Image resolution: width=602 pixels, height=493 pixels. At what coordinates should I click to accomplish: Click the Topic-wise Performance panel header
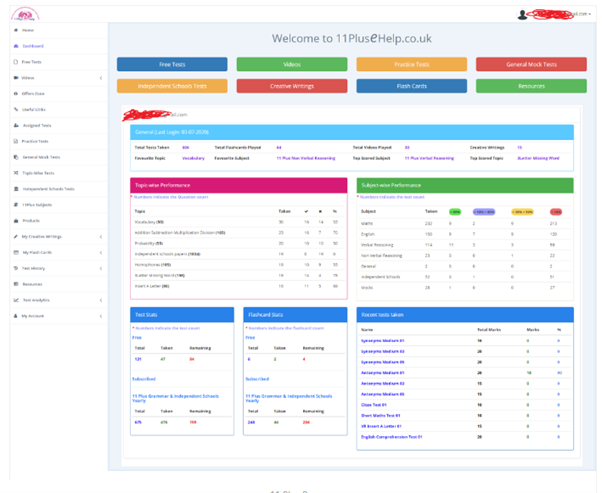pos(239,185)
